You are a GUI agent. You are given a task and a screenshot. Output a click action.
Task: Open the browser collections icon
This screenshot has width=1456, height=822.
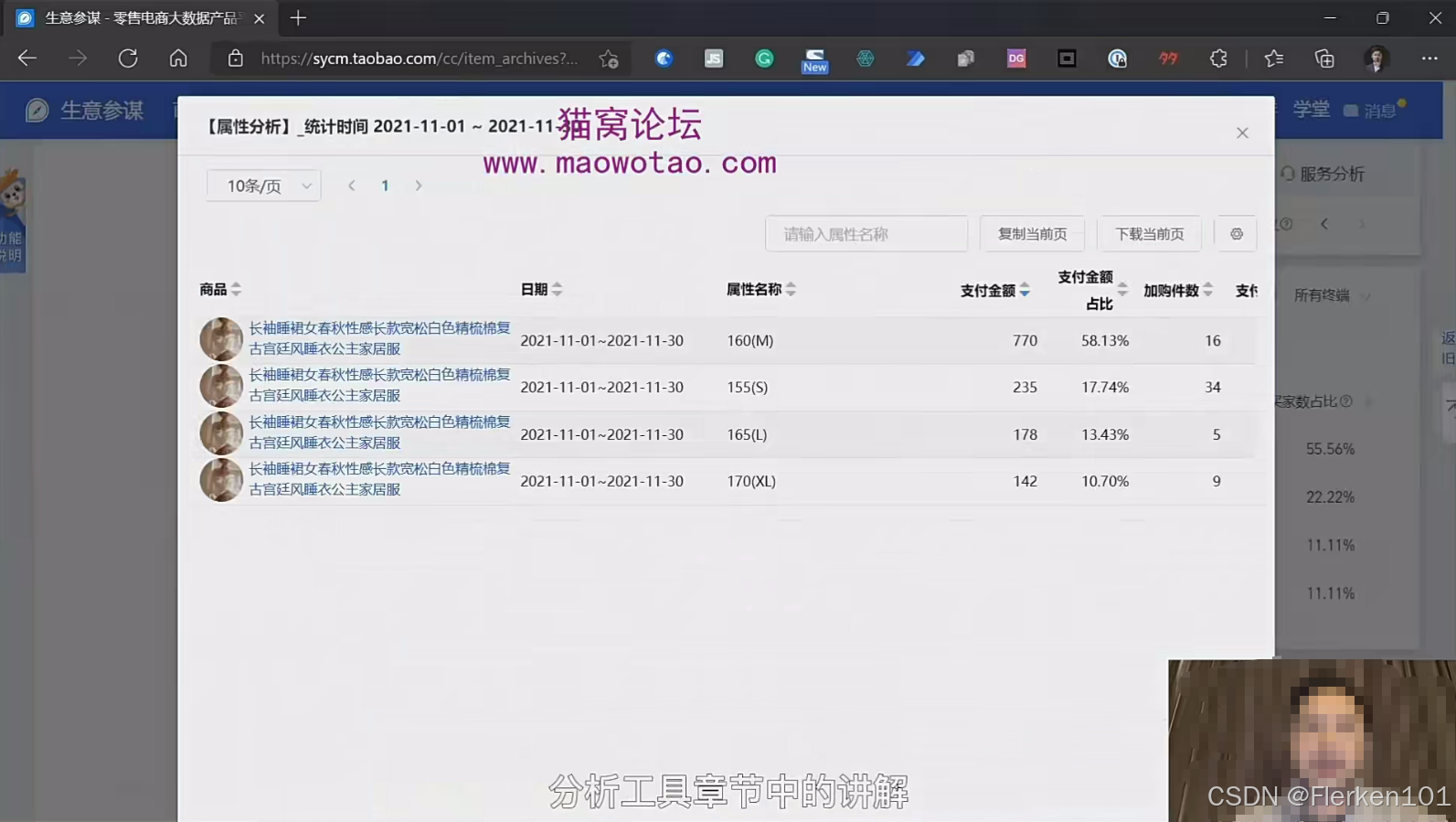(1324, 59)
